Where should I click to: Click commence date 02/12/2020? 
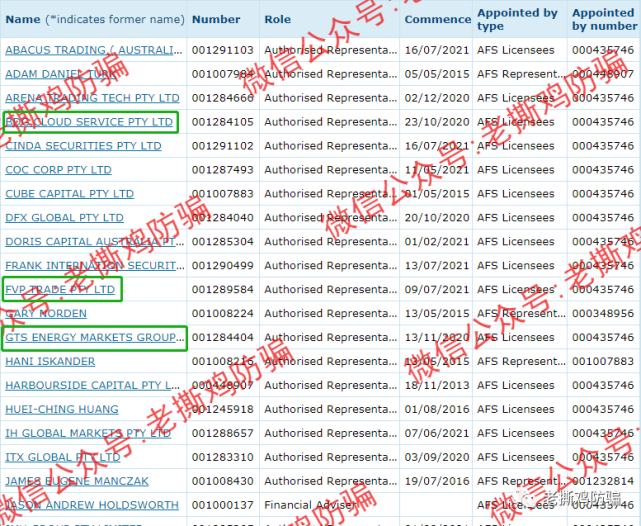point(437,98)
